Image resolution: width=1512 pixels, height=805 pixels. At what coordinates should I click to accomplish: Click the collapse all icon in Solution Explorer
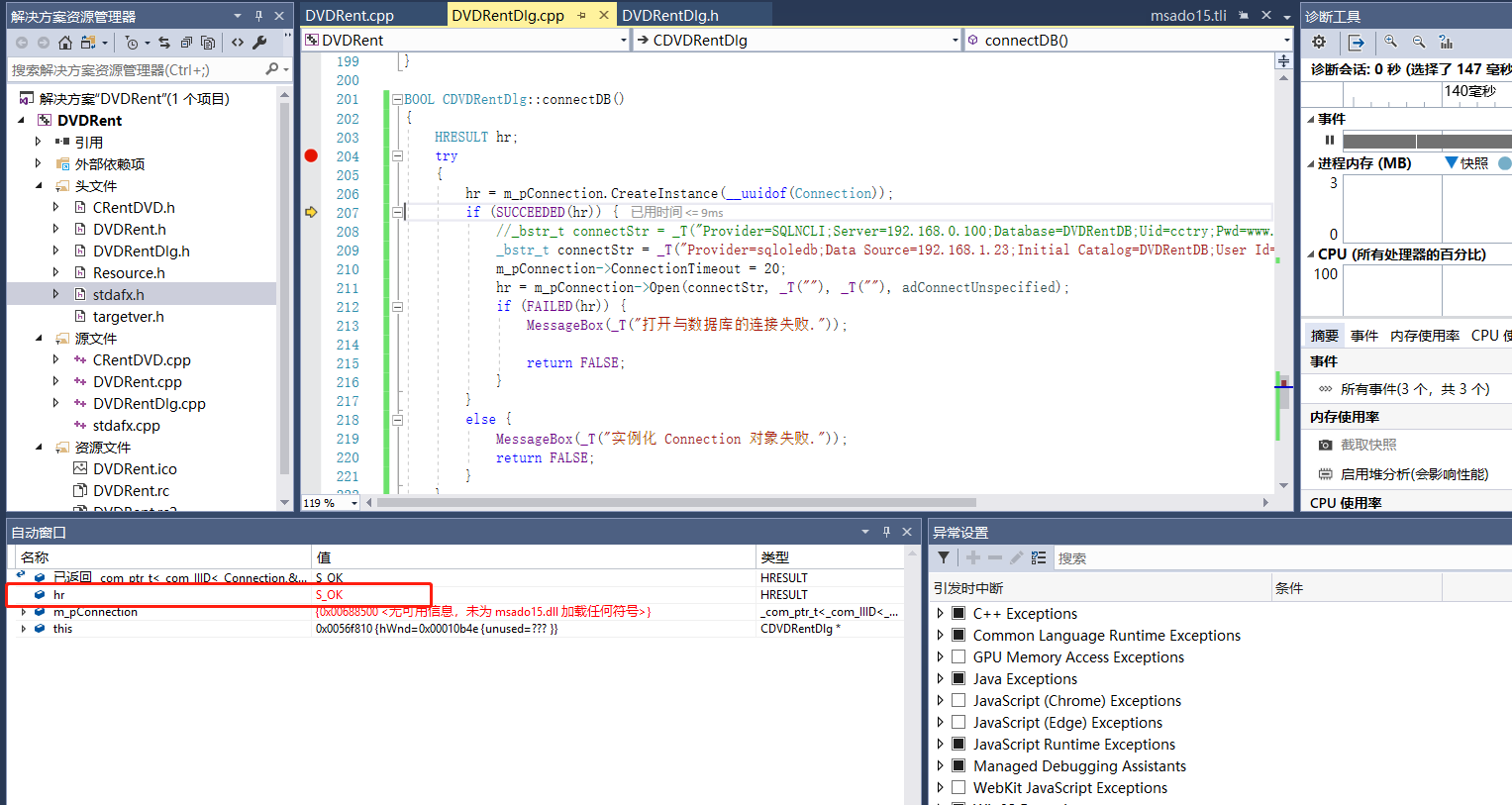[x=186, y=43]
